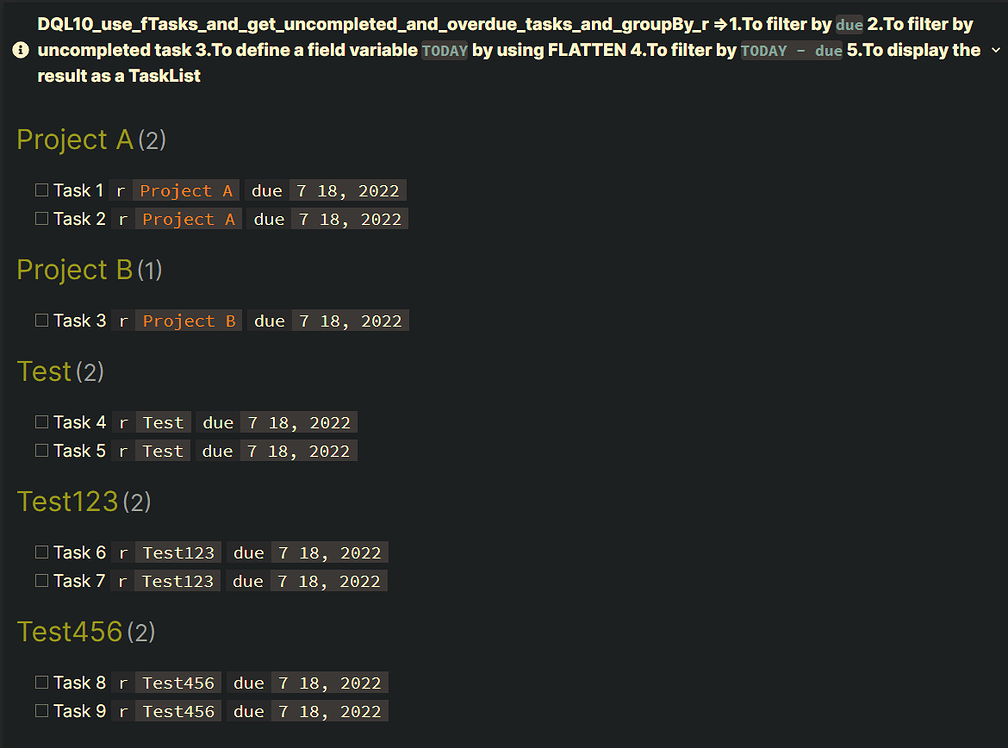Click the due code in the callout title
The height and width of the screenshot is (748, 1008).
(849, 24)
